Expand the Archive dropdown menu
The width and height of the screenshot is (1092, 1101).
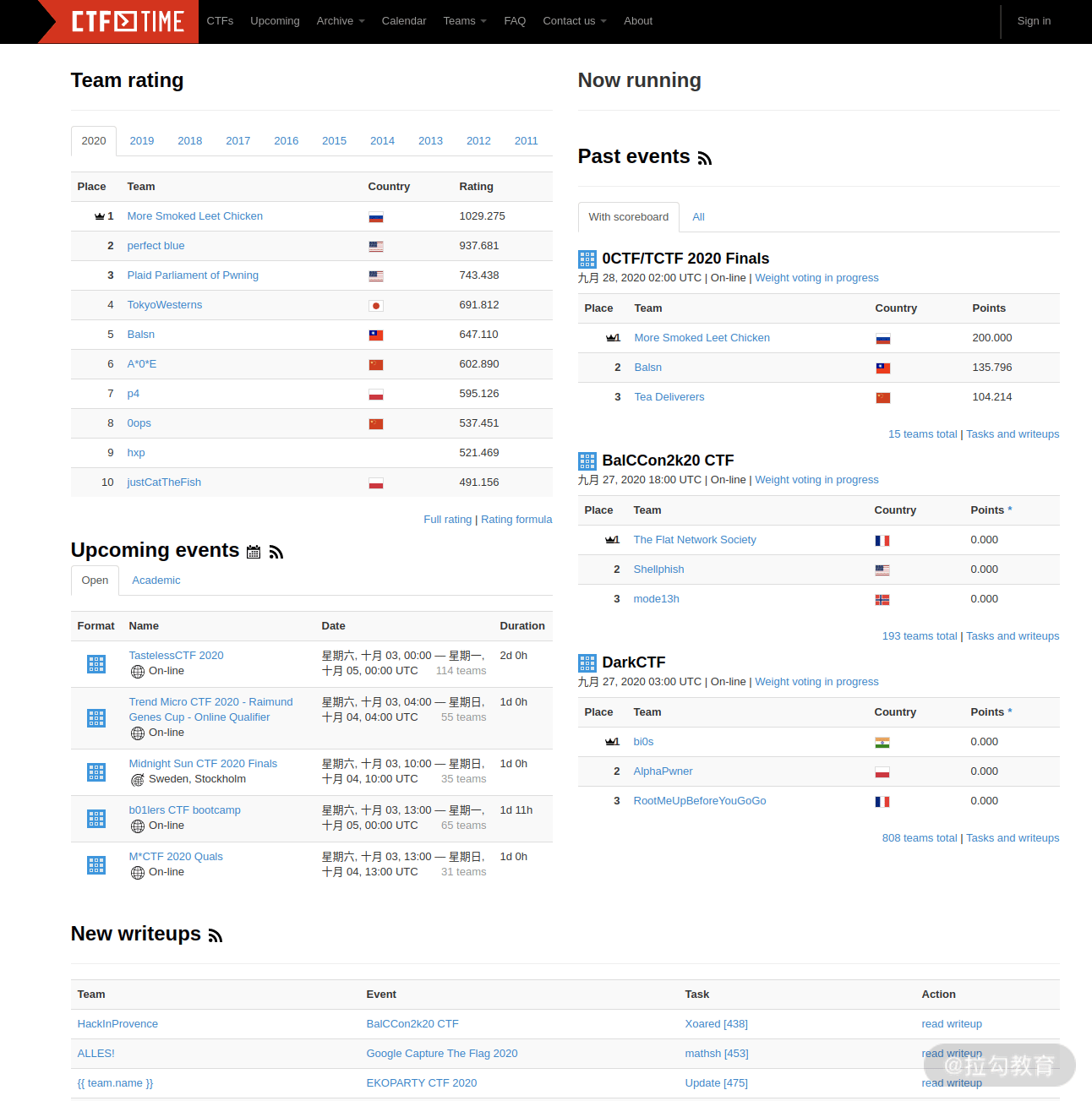click(x=341, y=21)
